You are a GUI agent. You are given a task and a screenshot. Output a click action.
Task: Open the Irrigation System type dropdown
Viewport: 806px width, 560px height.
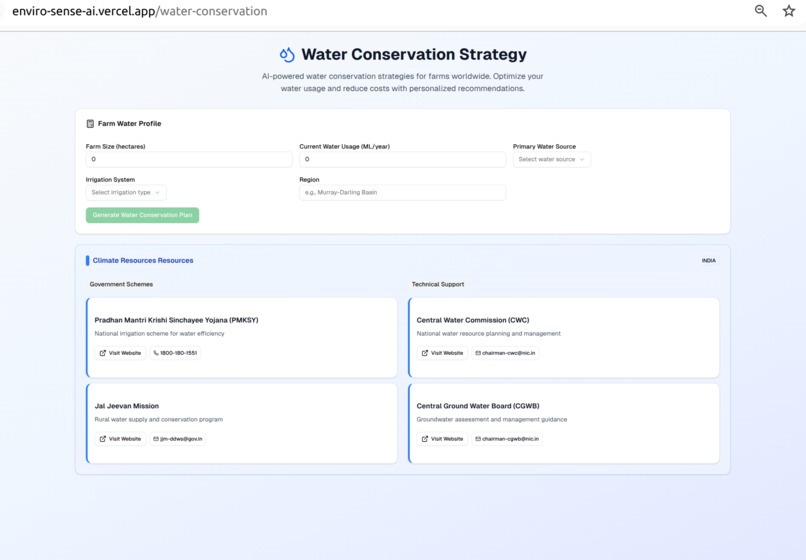click(126, 192)
